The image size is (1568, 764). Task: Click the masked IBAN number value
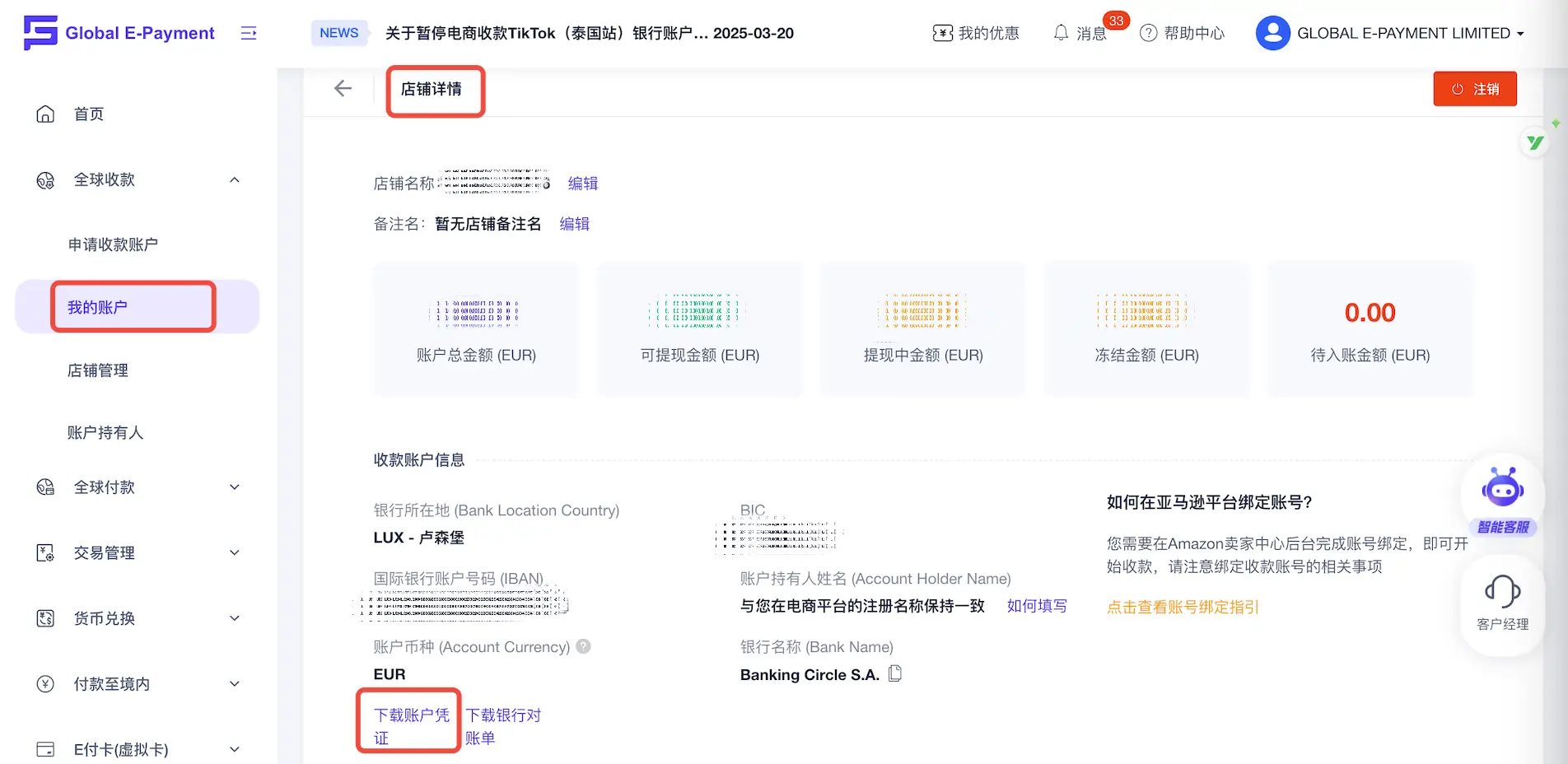click(x=463, y=606)
